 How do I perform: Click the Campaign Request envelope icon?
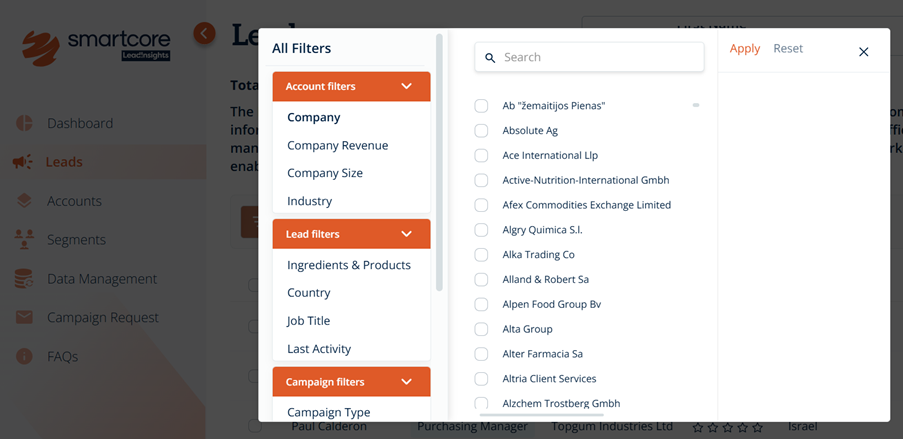pos(25,318)
